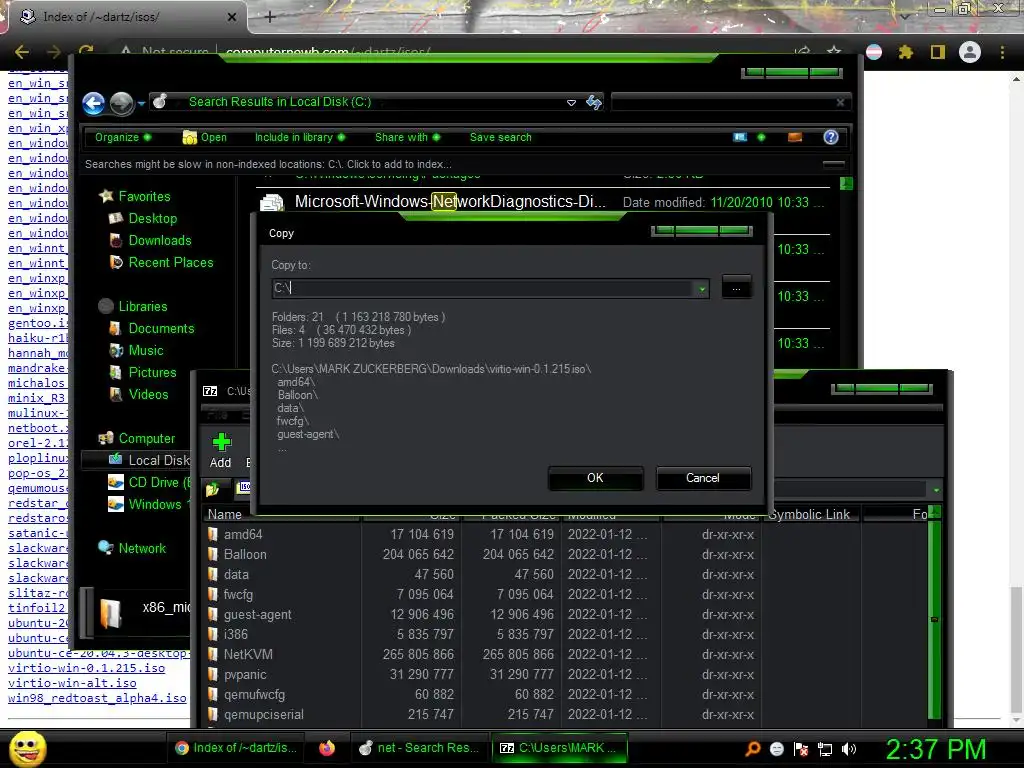Click the Symbolic Link column header

pos(811,515)
